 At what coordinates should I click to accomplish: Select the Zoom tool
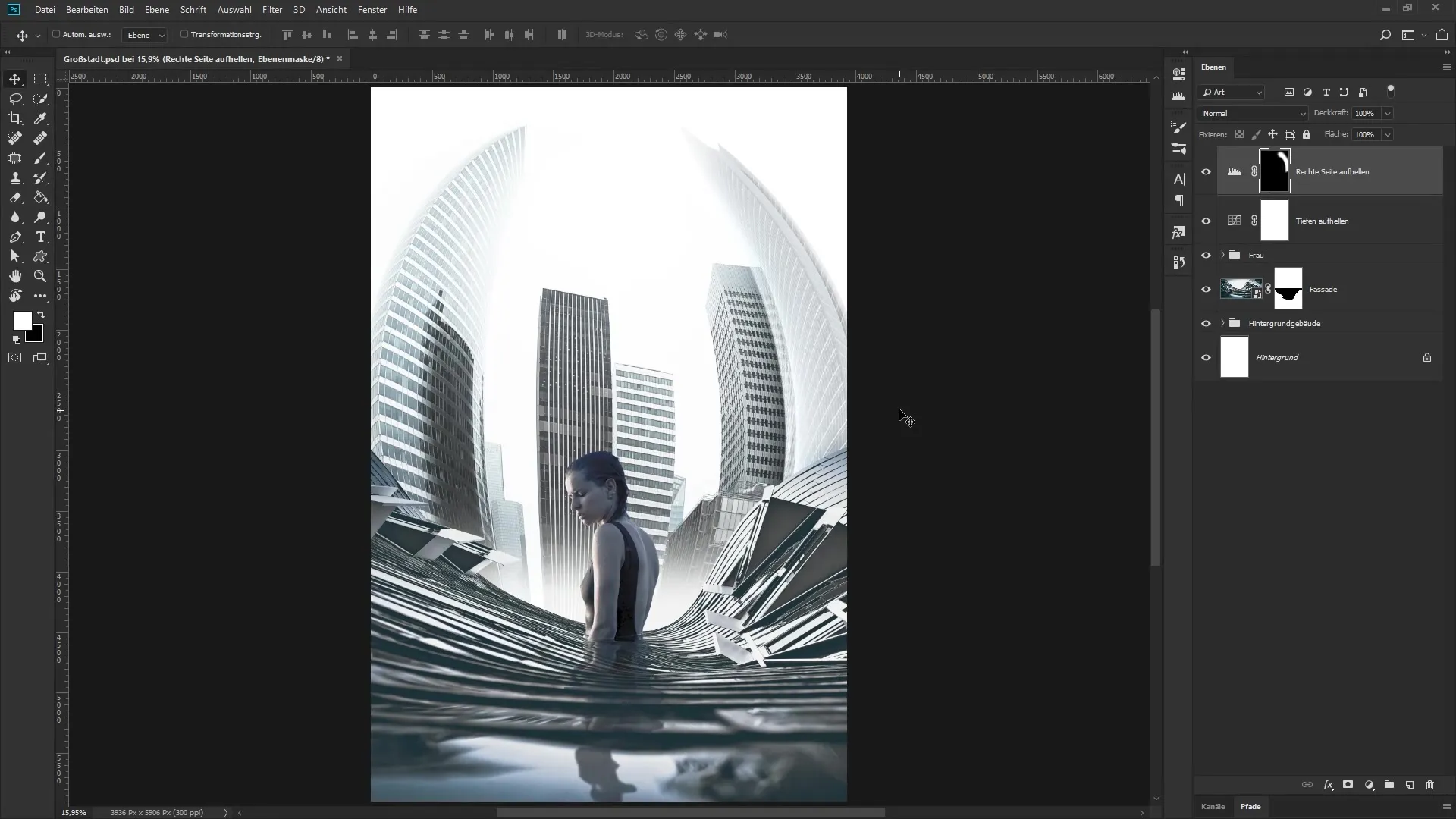(40, 276)
